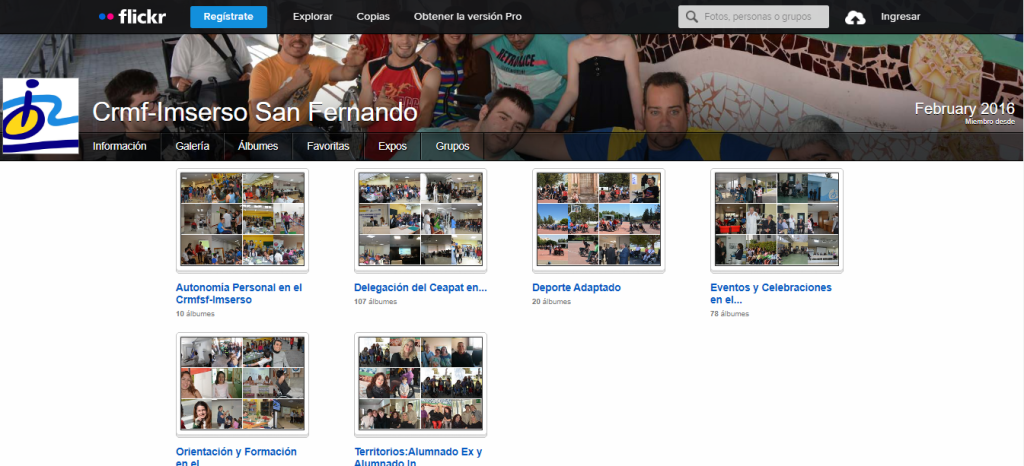Open the Copias menu item
The height and width of the screenshot is (466, 1024).
373,17
